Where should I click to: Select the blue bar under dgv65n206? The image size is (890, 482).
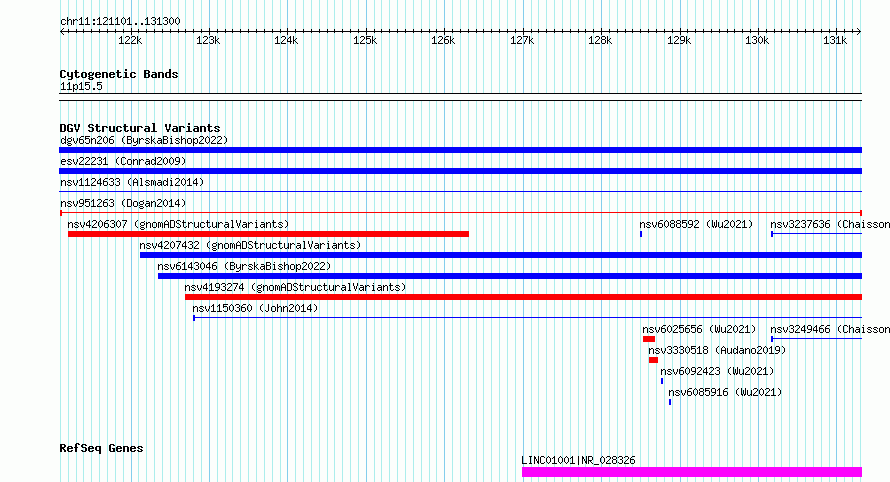460,150
